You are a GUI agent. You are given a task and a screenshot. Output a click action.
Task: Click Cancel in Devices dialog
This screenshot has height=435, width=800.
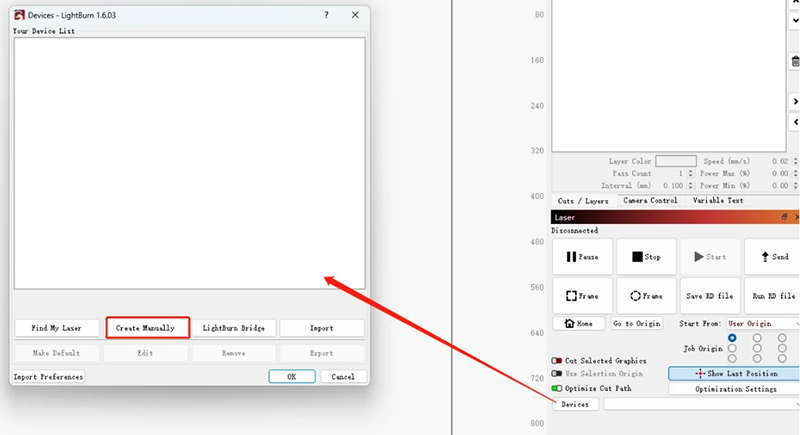click(x=343, y=377)
